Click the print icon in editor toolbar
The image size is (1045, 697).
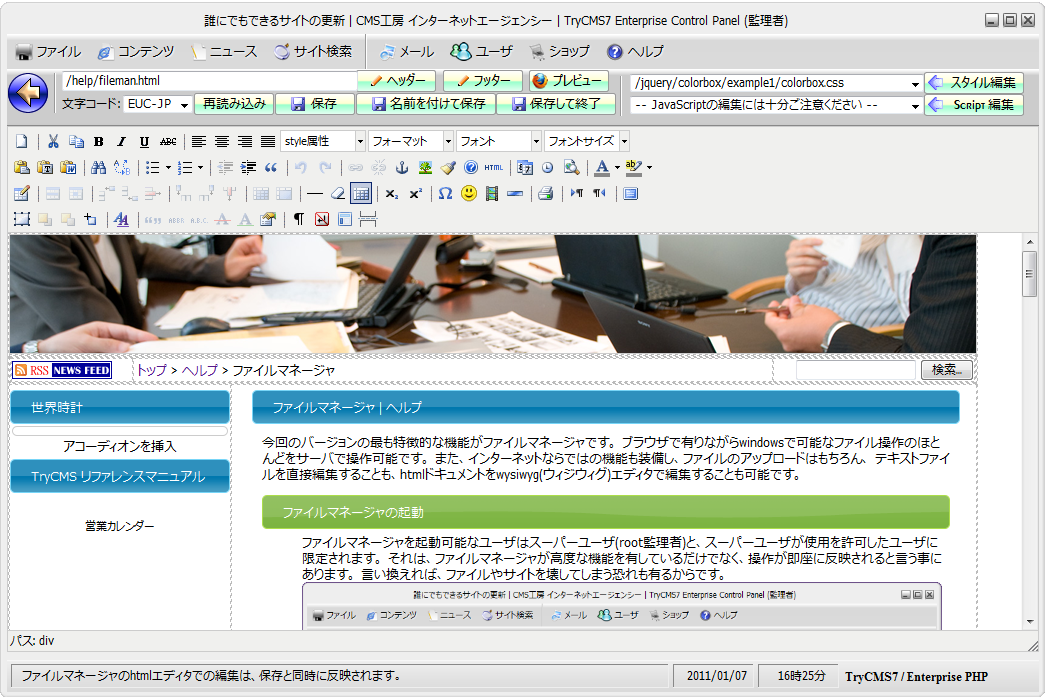point(545,194)
